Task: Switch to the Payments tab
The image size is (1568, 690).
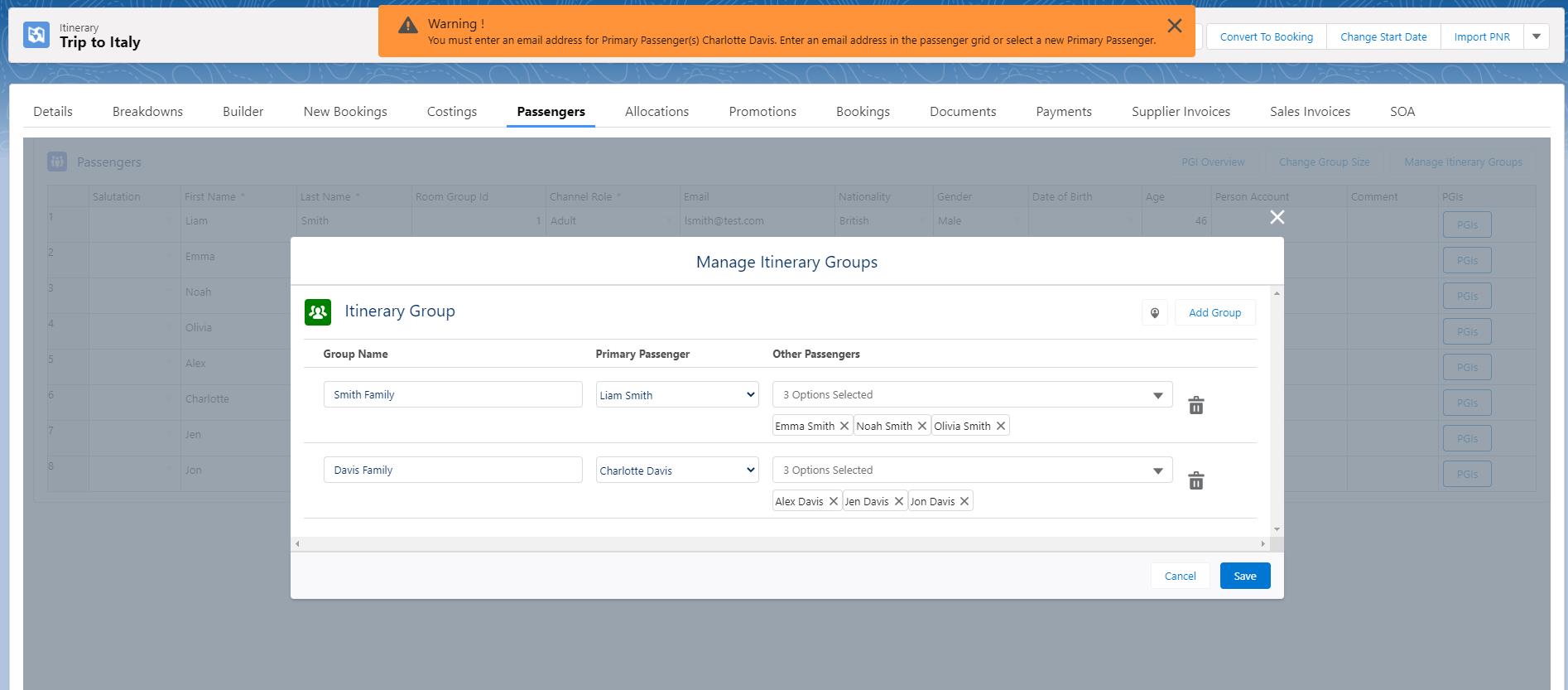Action: pyautogui.click(x=1064, y=111)
